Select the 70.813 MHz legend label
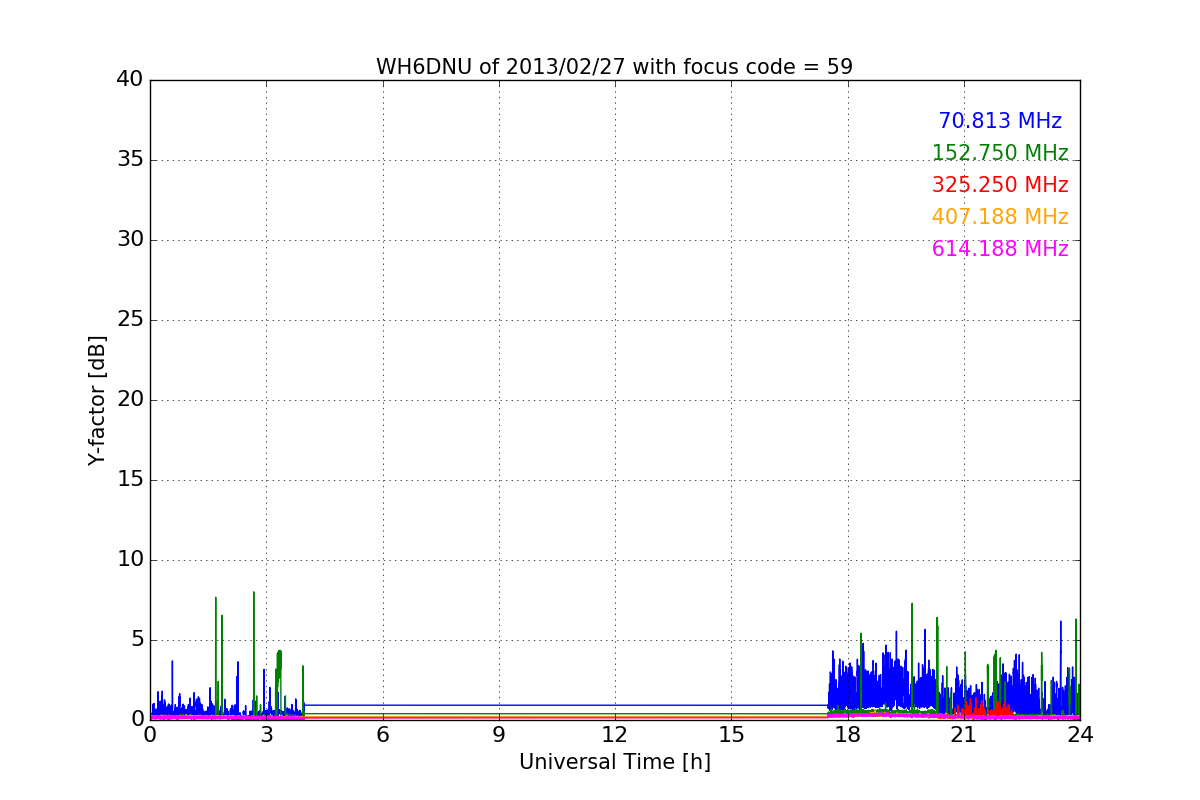Image resolution: width=1200 pixels, height=800 pixels. (1000, 121)
